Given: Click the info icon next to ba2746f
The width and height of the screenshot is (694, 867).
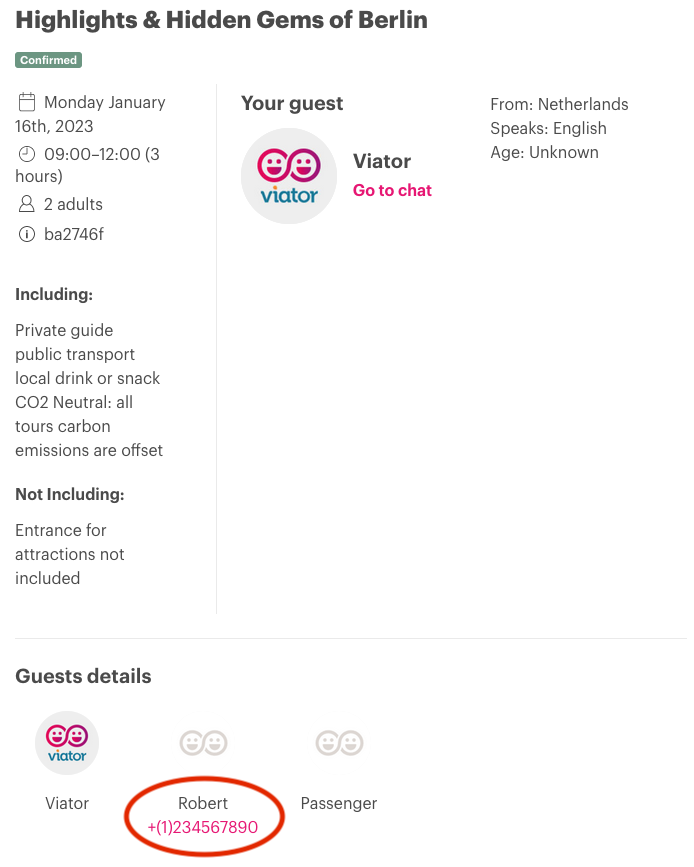Looking at the screenshot, I should pyautogui.click(x=27, y=234).
